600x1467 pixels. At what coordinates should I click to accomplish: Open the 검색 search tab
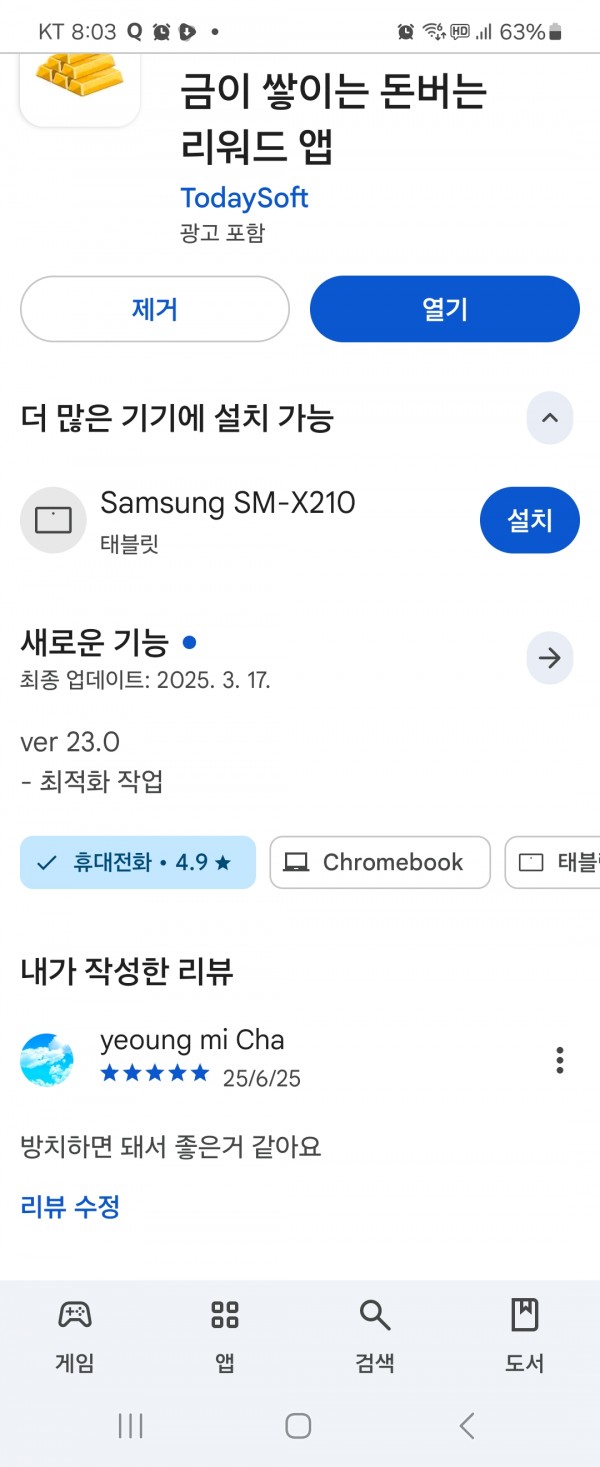[375, 1336]
